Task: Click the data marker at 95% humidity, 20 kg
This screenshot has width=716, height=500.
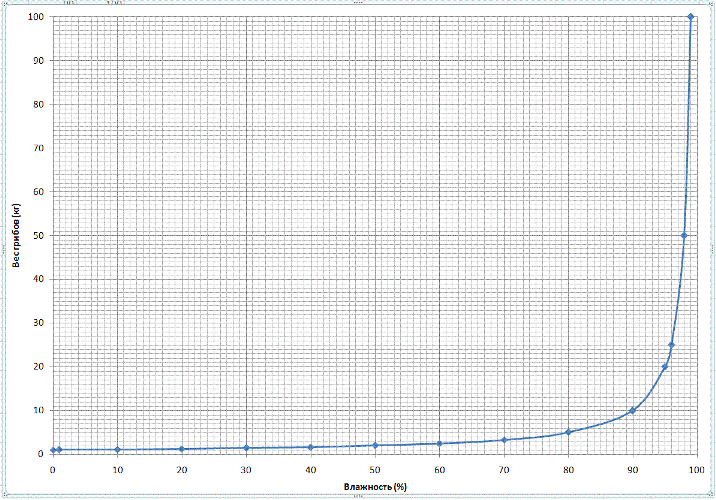Action: click(665, 367)
